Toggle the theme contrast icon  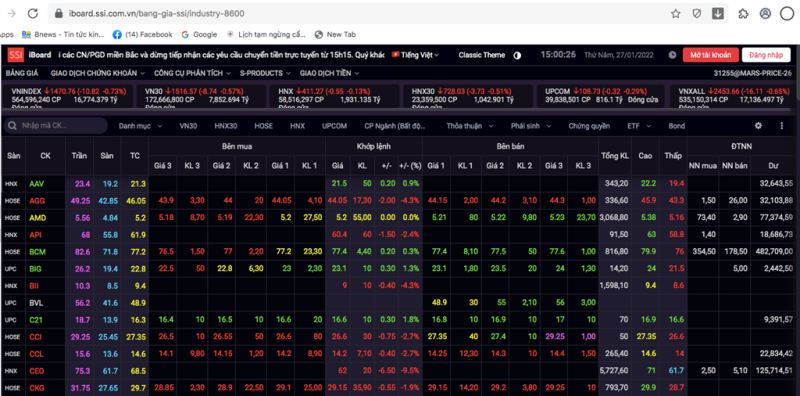517,55
